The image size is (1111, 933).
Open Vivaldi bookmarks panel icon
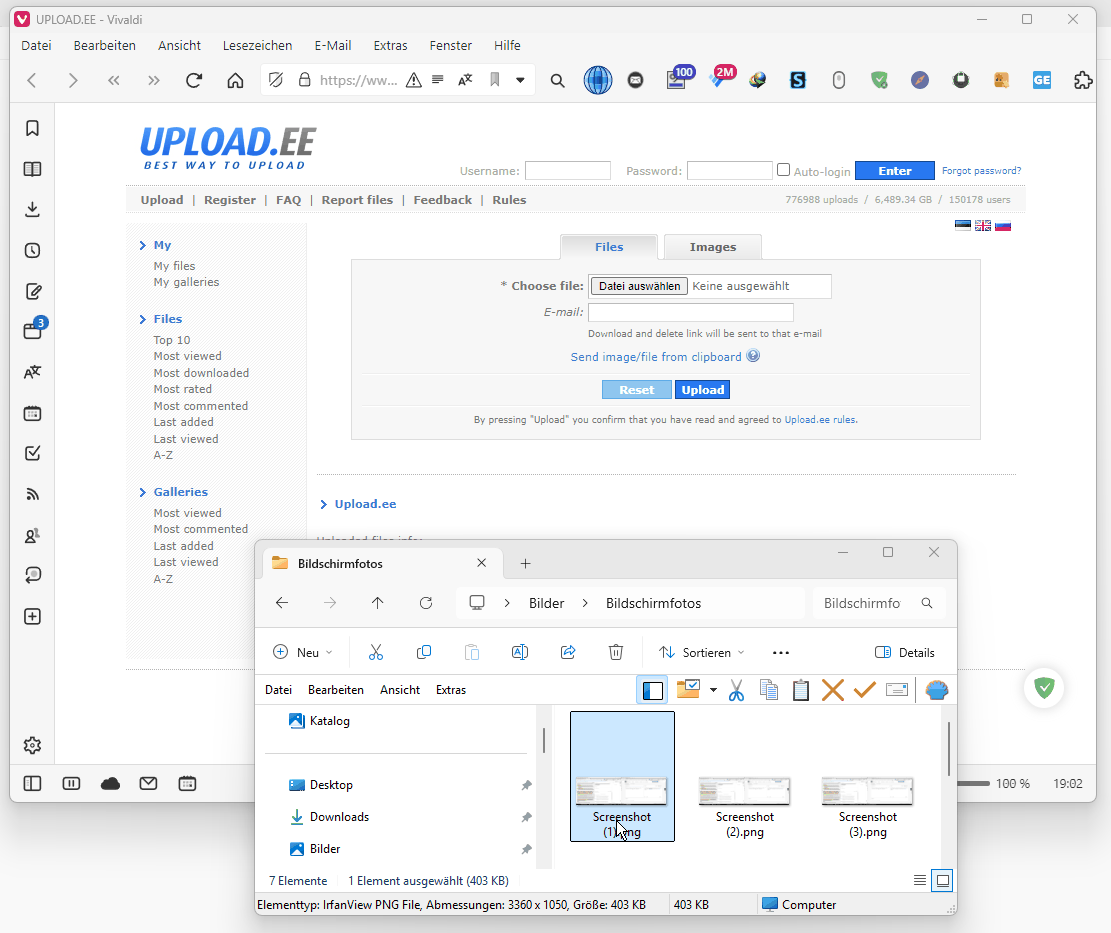[x=32, y=128]
